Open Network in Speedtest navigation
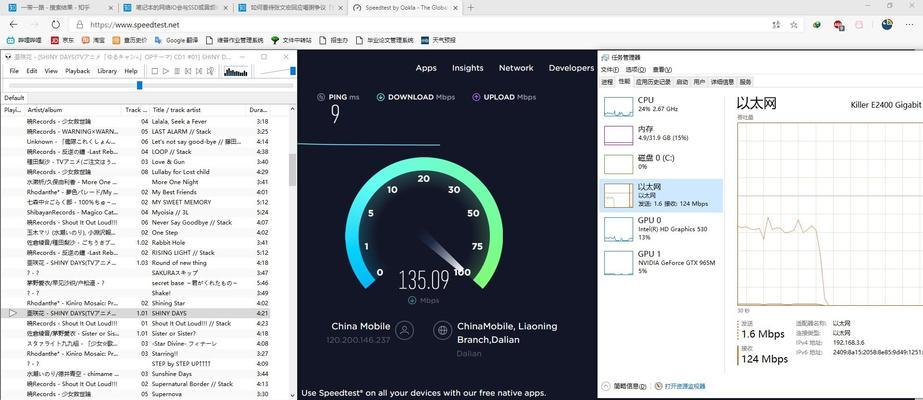The width and height of the screenshot is (923, 400). [x=516, y=68]
